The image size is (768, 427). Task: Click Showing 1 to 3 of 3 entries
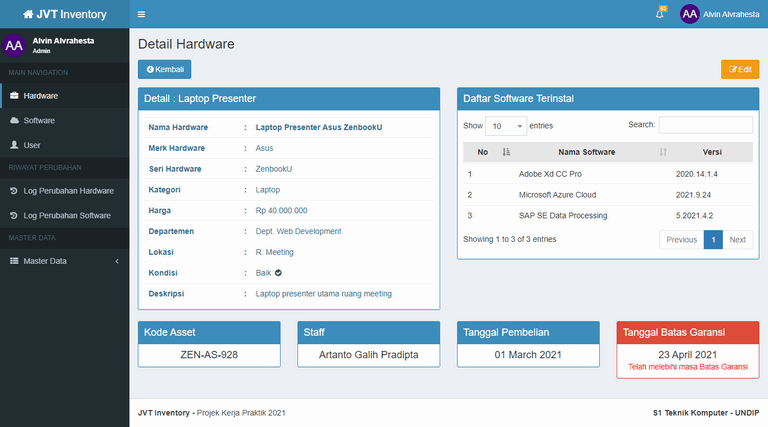509,239
